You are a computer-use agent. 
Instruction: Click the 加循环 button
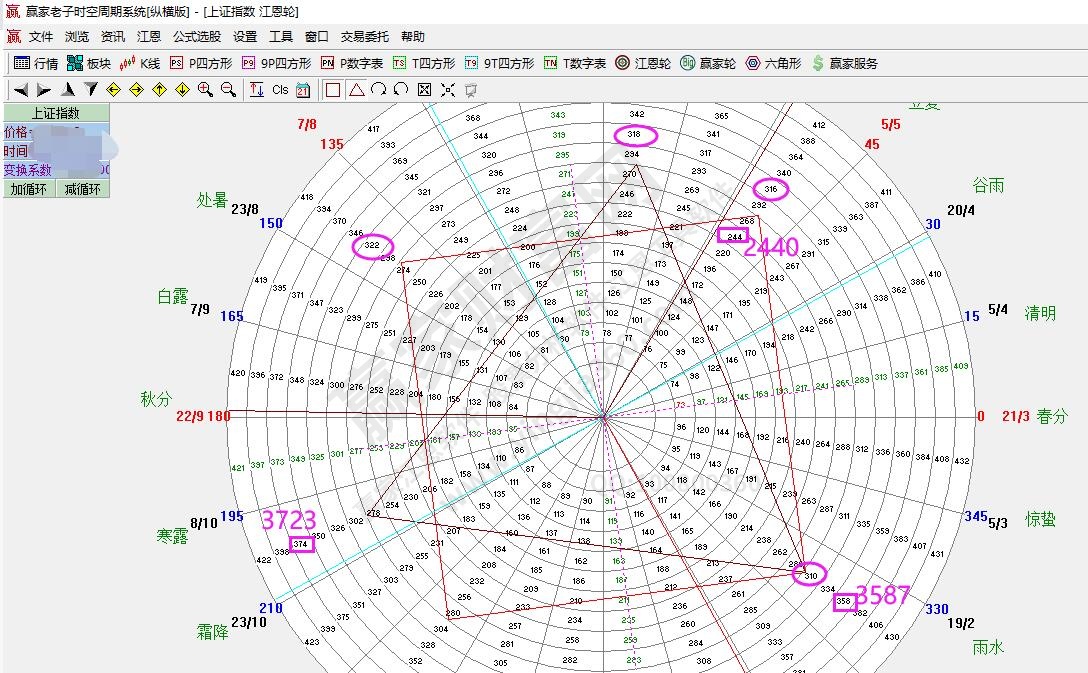point(28,189)
